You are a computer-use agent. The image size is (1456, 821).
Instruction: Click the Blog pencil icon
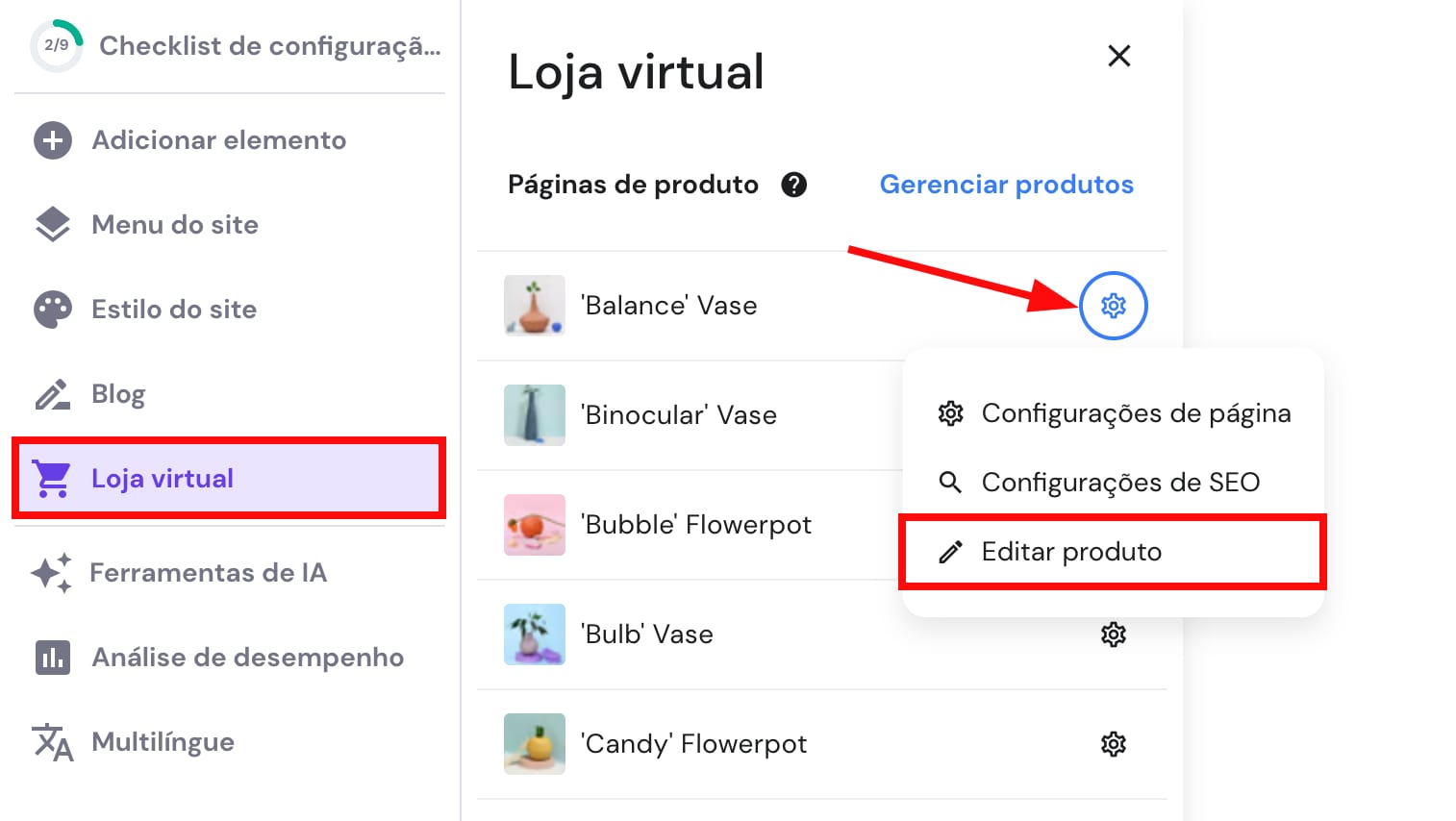tap(51, 393)
